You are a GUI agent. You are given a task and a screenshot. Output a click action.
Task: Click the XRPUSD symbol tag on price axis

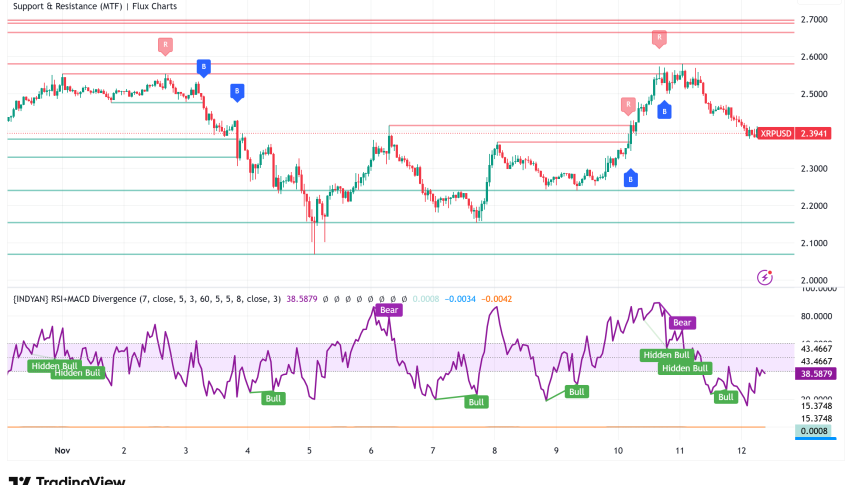[774, 133]
